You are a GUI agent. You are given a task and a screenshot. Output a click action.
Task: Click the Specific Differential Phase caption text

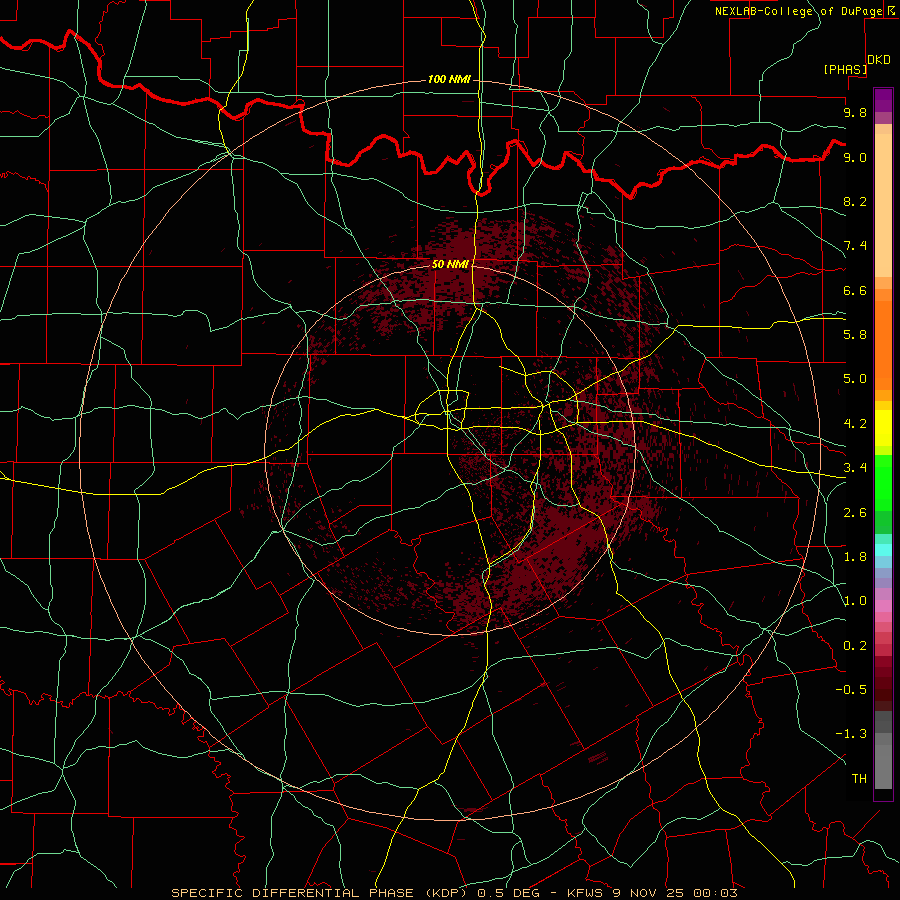pos(454,893)
